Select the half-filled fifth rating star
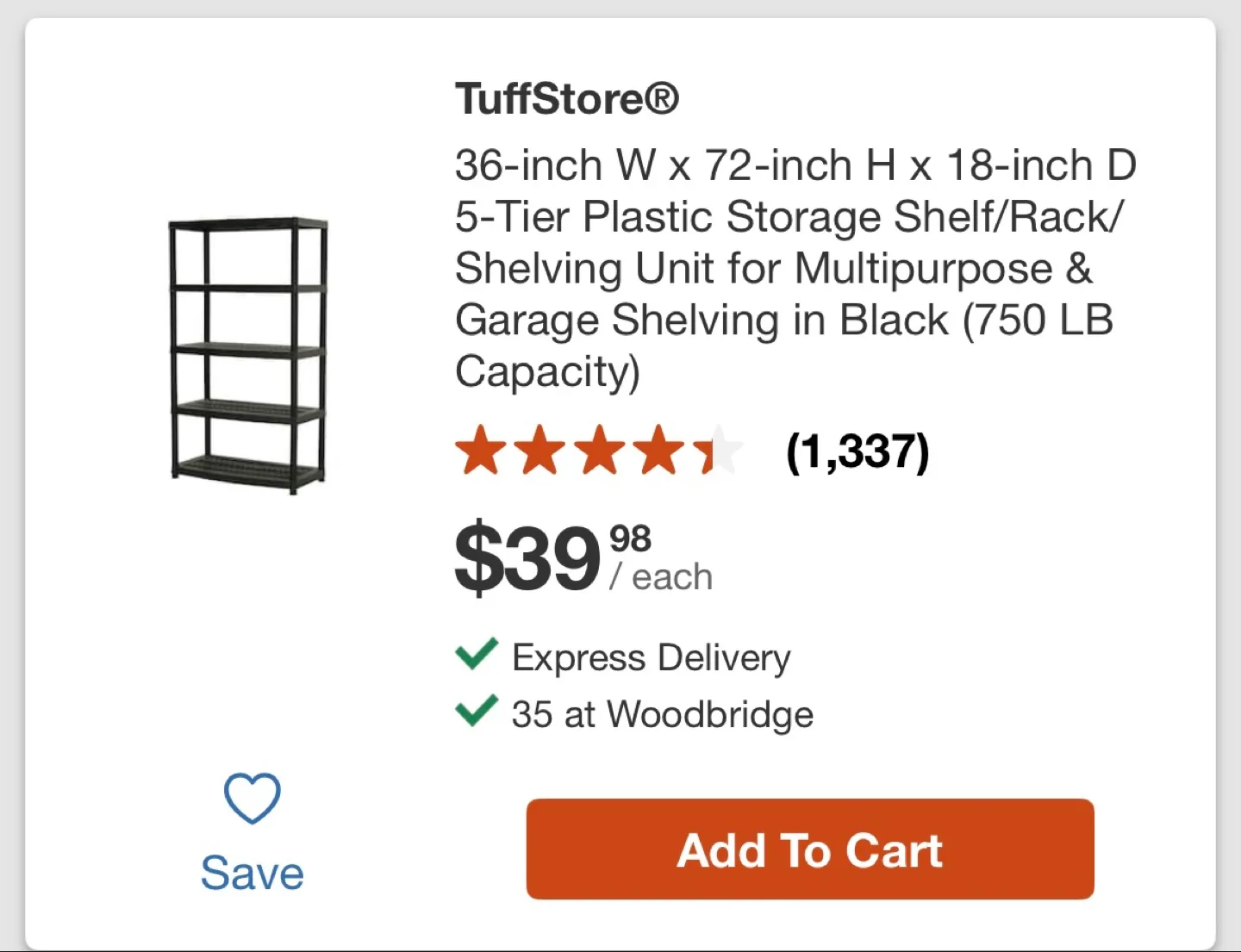 point(717,449)
